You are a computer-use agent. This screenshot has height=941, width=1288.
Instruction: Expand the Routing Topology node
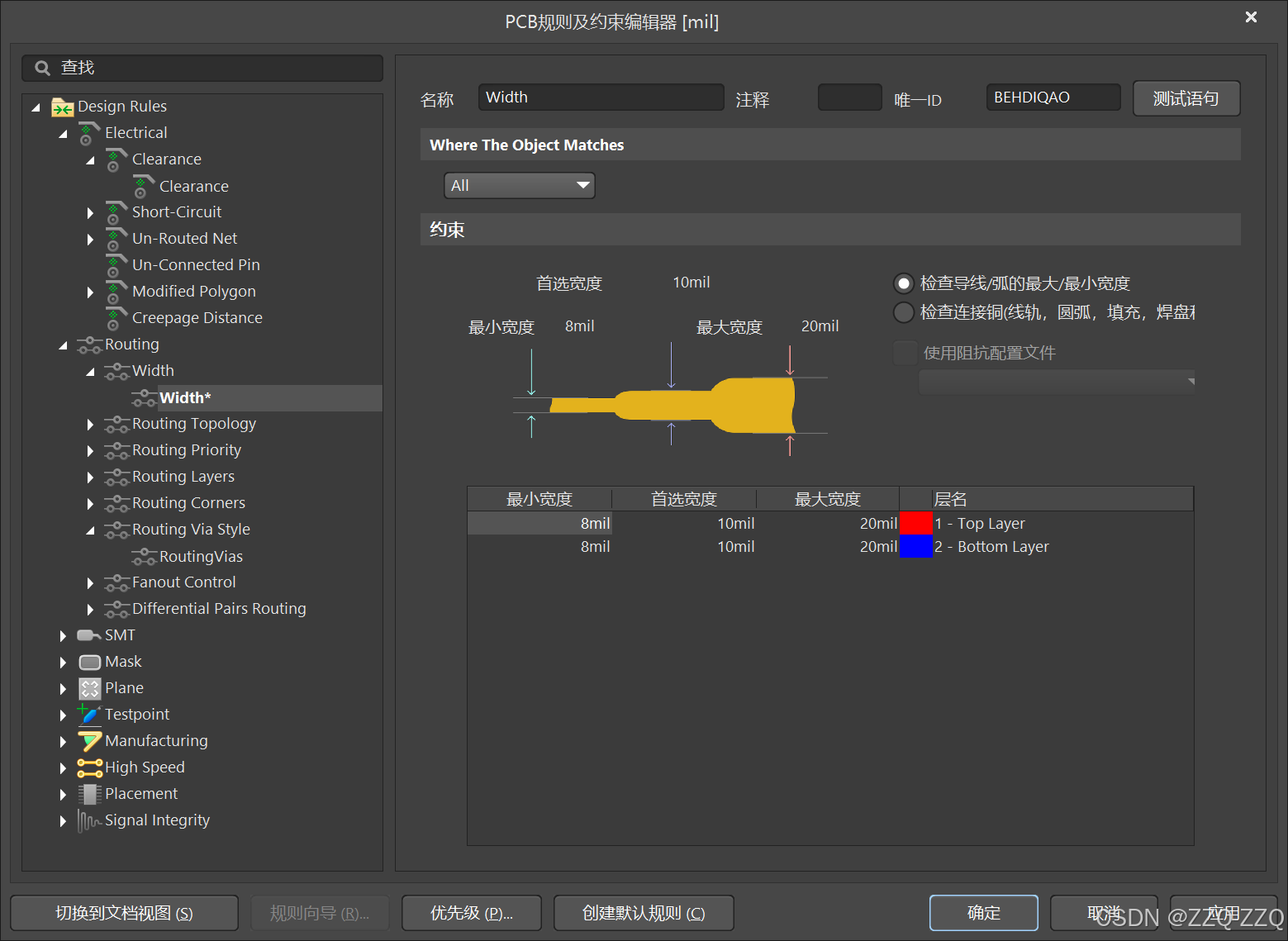[x=90, y=425]
